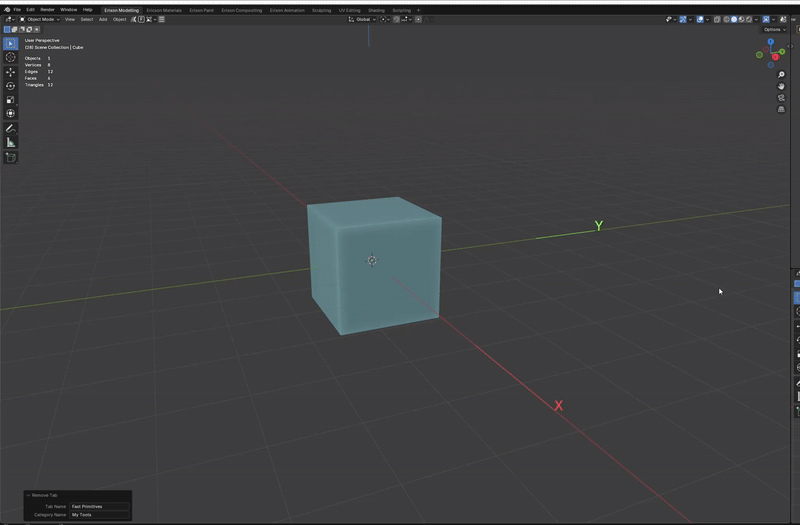Click the blue Z axis gizmo ball
This screenshot has height=525, width=800.
click(x=770, y=42)
